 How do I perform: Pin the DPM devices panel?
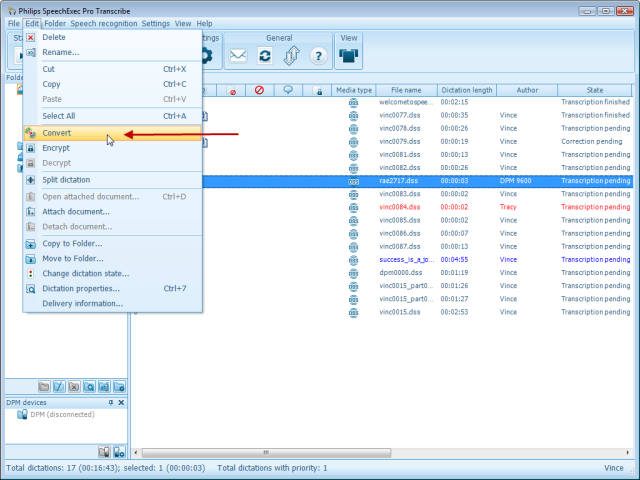(x=111, y=402)
